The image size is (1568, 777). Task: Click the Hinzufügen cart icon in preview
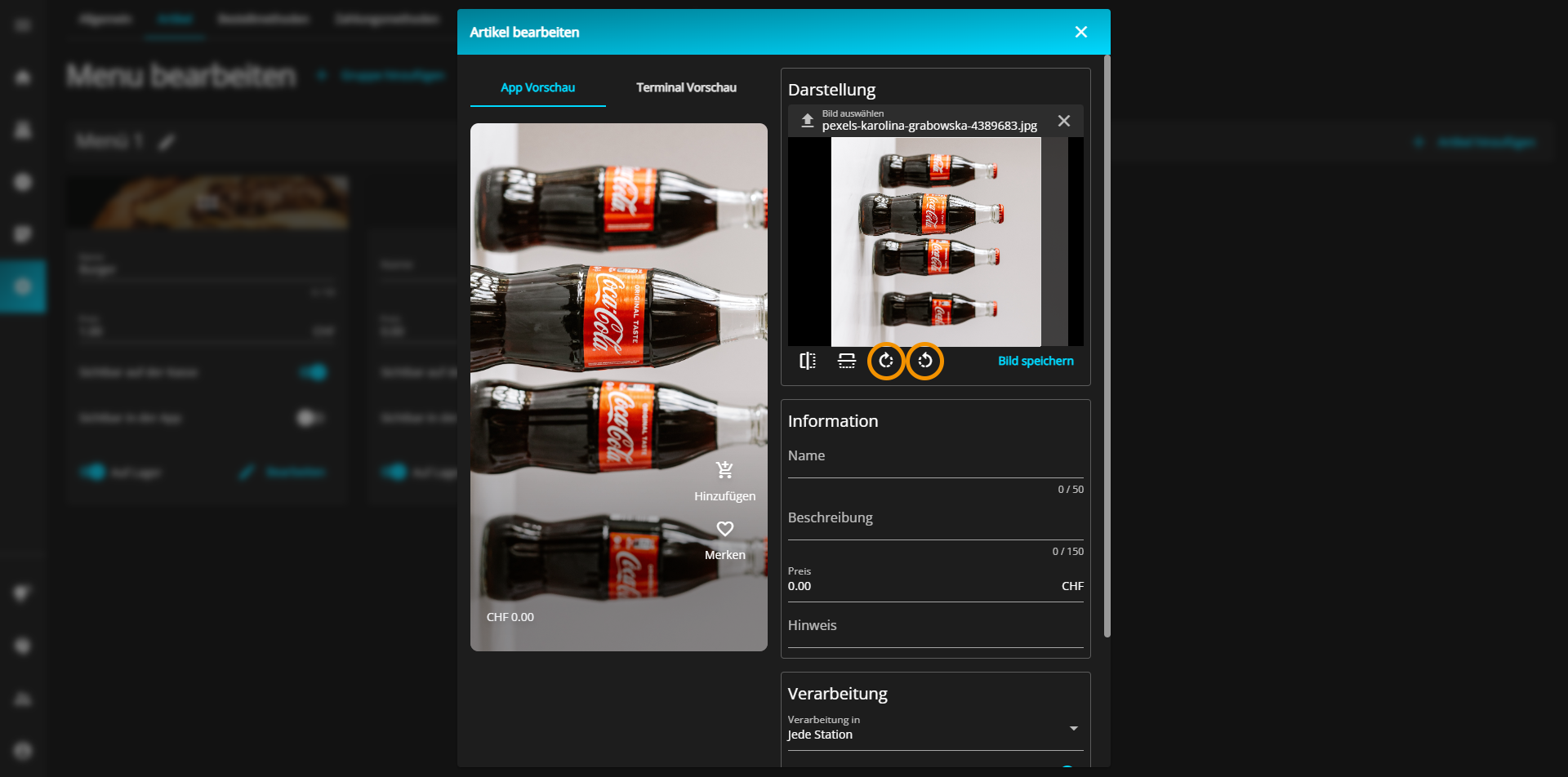[724, 469]
